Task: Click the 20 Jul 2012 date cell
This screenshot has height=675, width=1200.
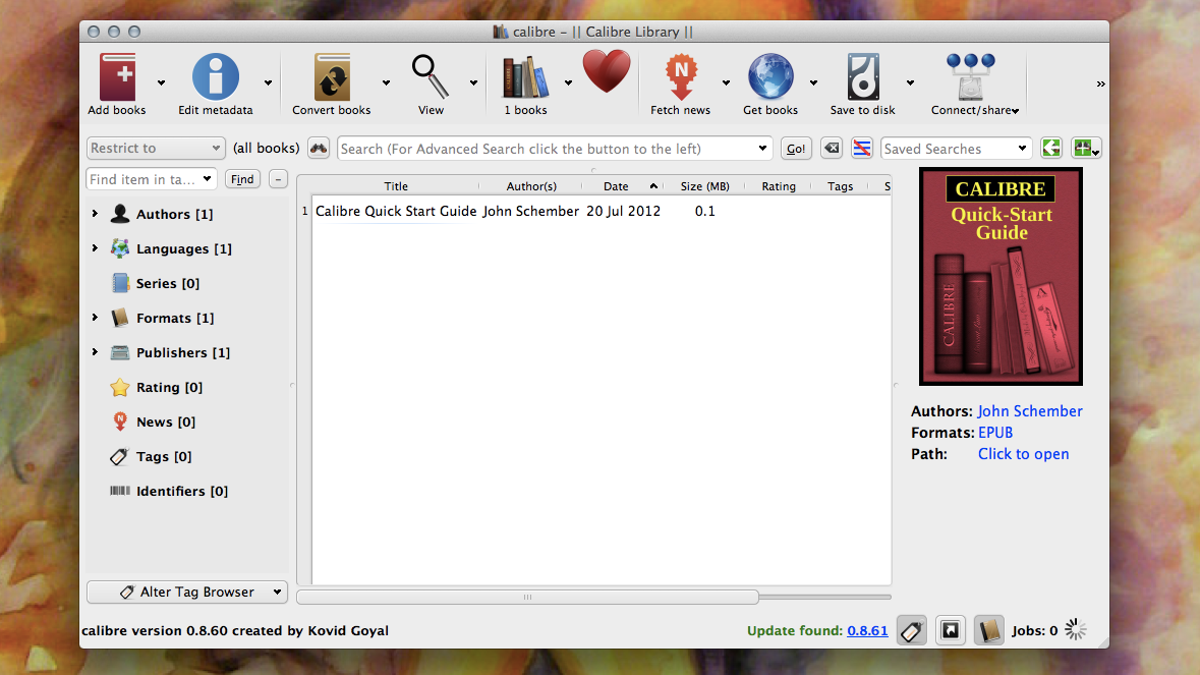Action: [623, 211]
